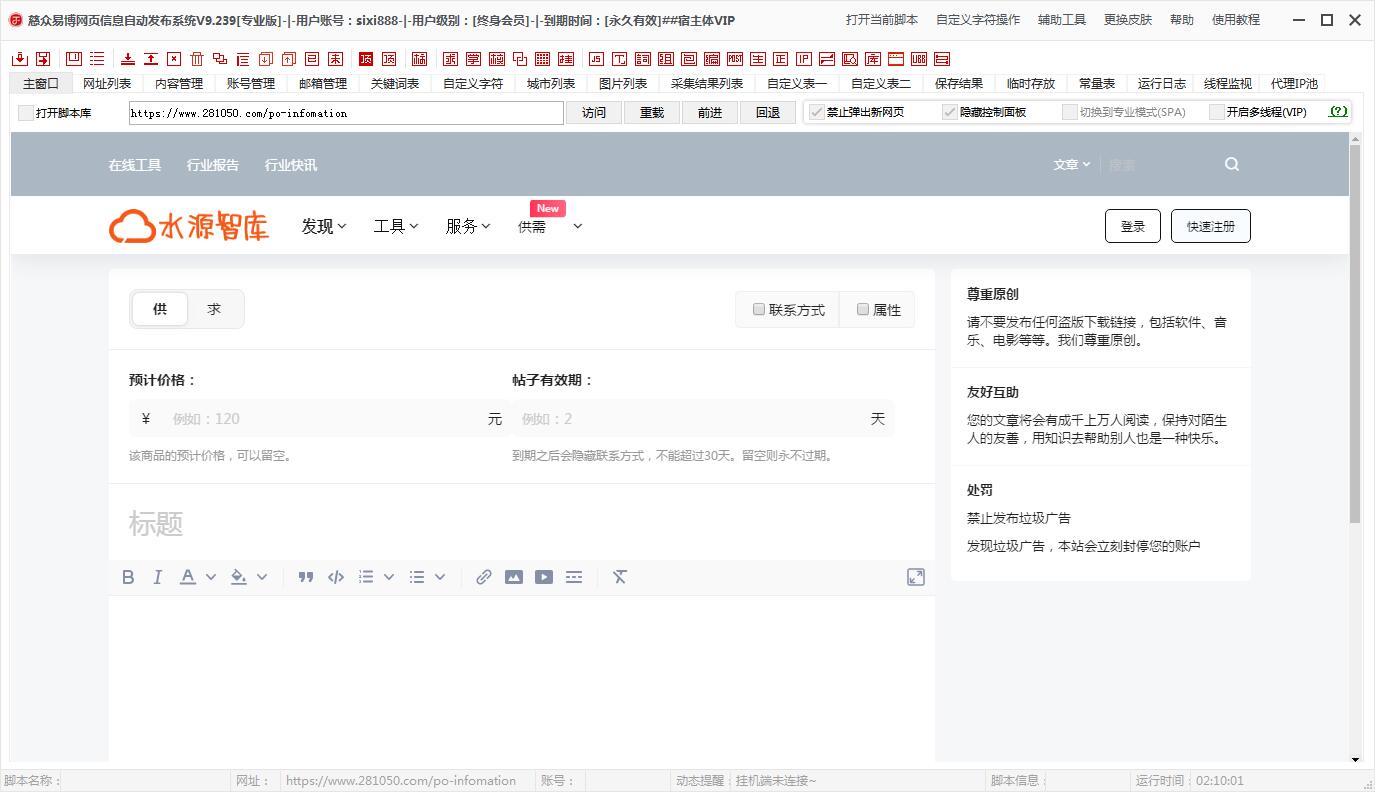
Task: Check the 联系方式 checkbox
Action: coord(759,309)
